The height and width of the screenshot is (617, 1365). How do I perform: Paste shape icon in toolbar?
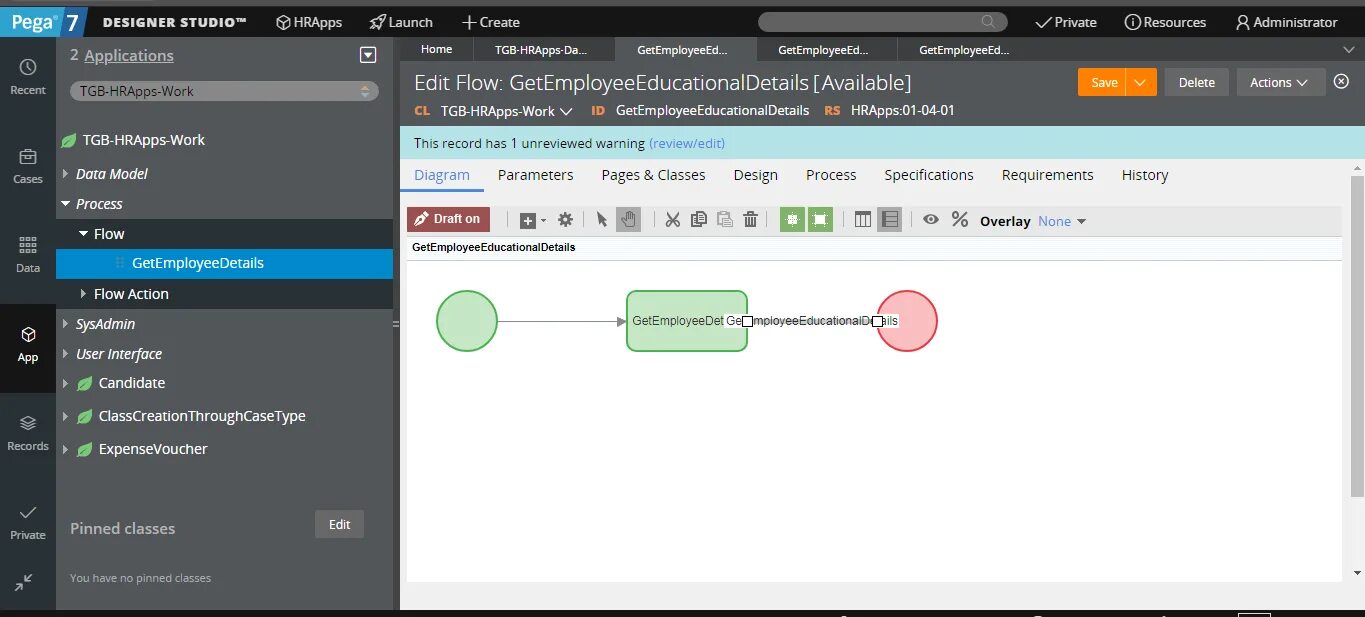725,220
